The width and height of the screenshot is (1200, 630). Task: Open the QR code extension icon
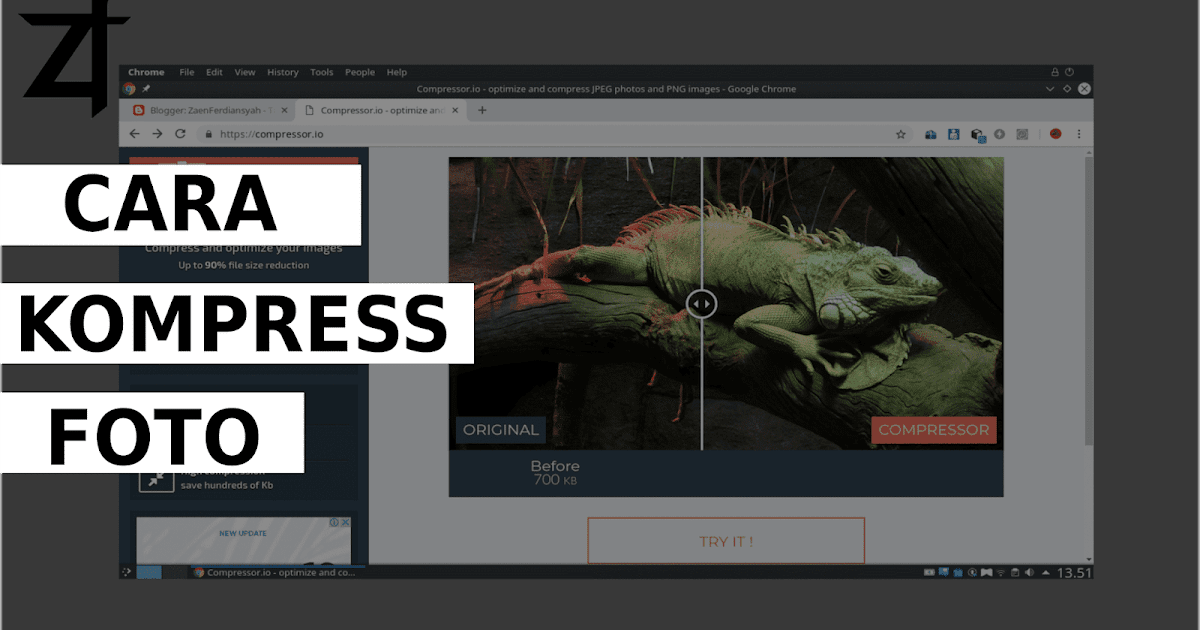[x=1022, y=133]
